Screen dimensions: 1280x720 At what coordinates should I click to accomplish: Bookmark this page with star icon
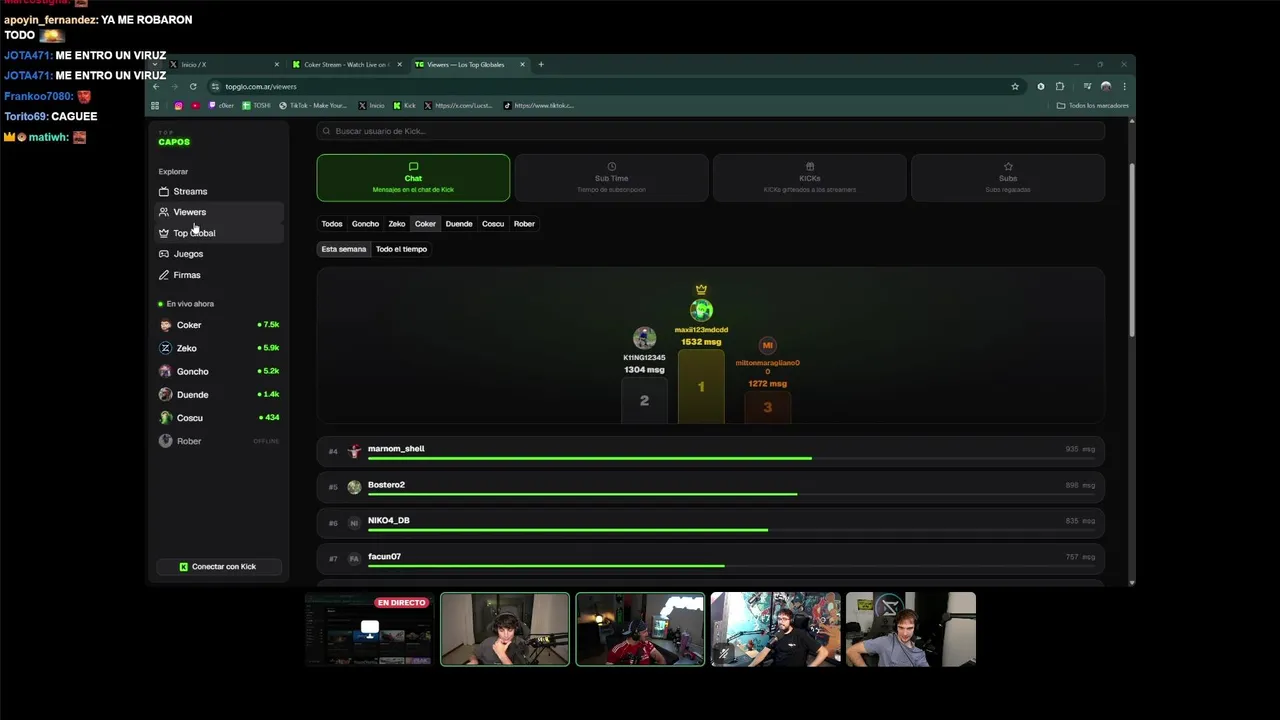pyautogui.click(x=1015, y=86)
